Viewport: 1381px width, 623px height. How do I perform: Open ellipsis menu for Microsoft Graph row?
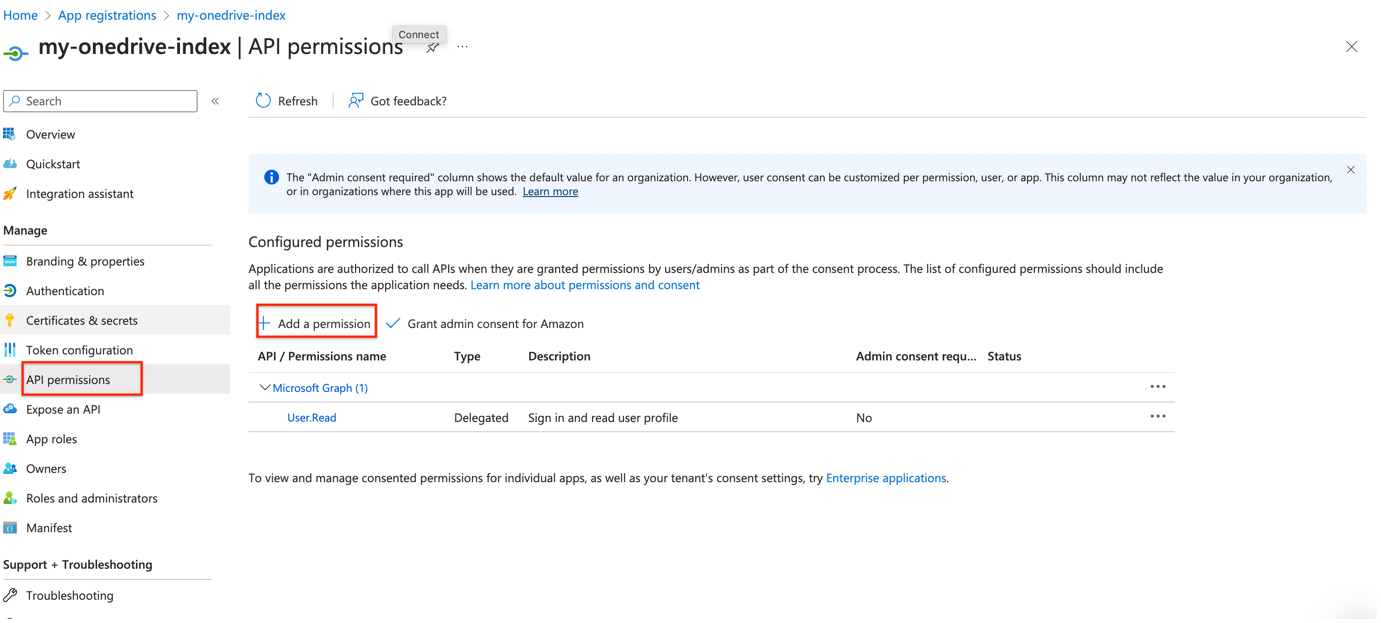tap(1158, 387)
